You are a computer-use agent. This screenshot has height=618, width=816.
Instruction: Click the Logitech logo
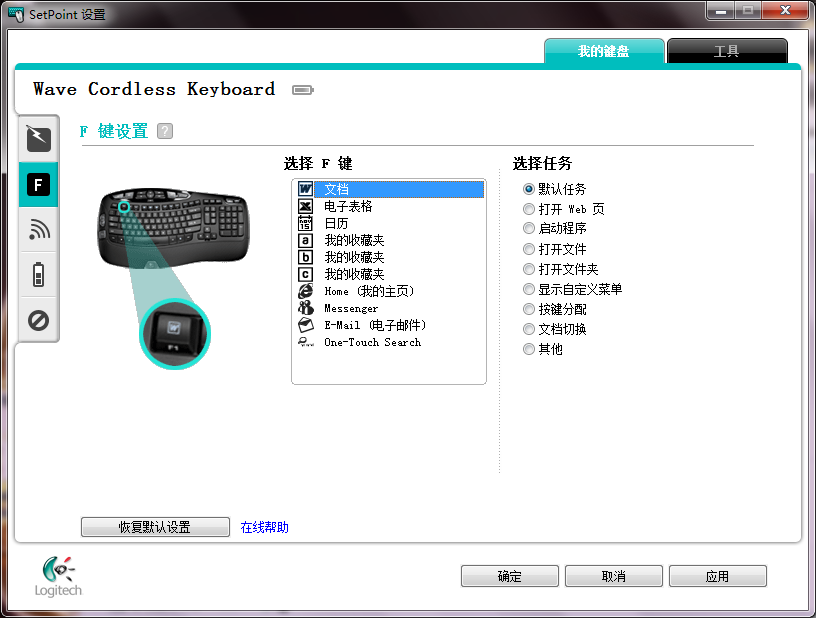click(x=58, y=576)
